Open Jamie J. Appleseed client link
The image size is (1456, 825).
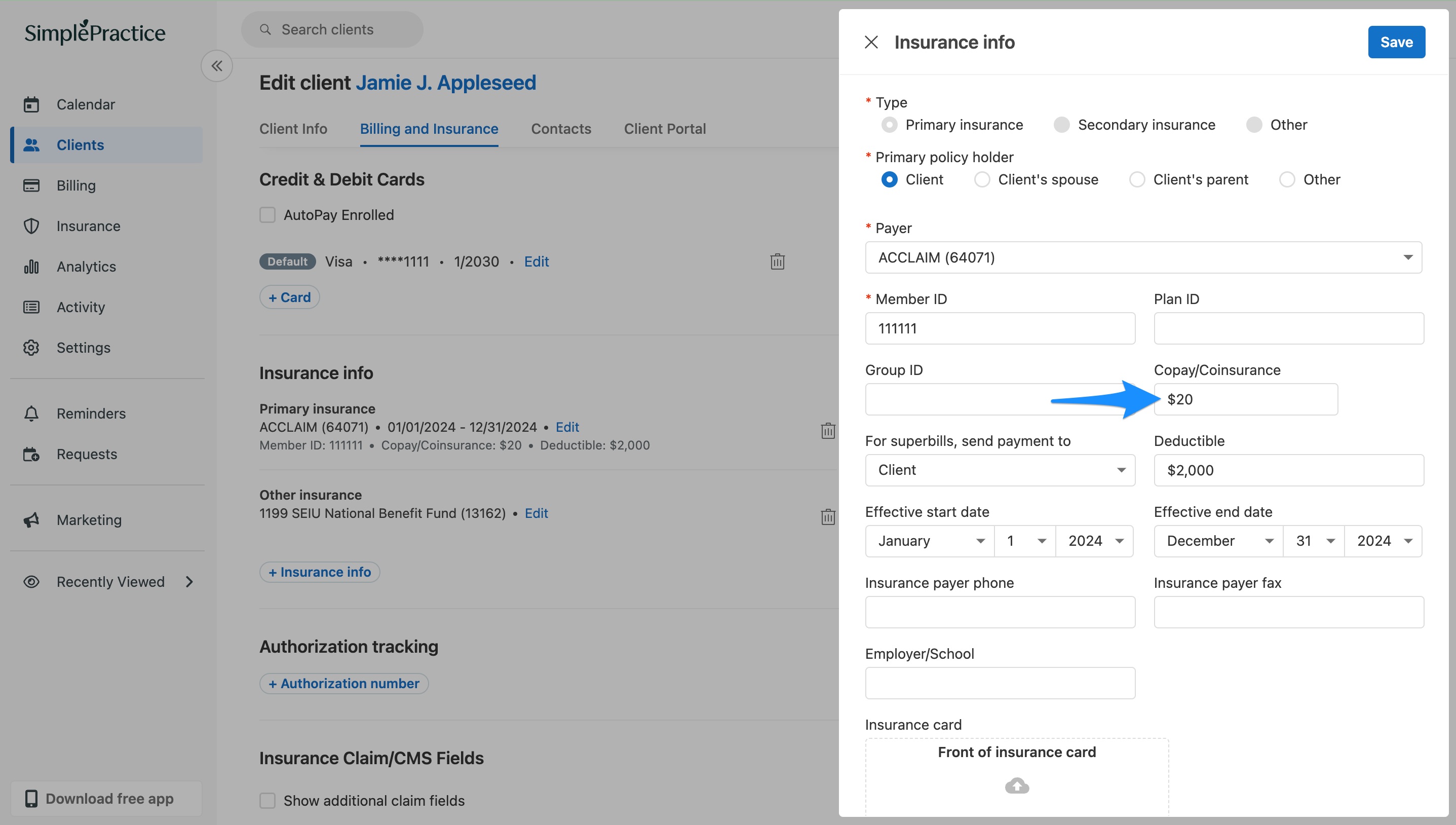[446, 83]
